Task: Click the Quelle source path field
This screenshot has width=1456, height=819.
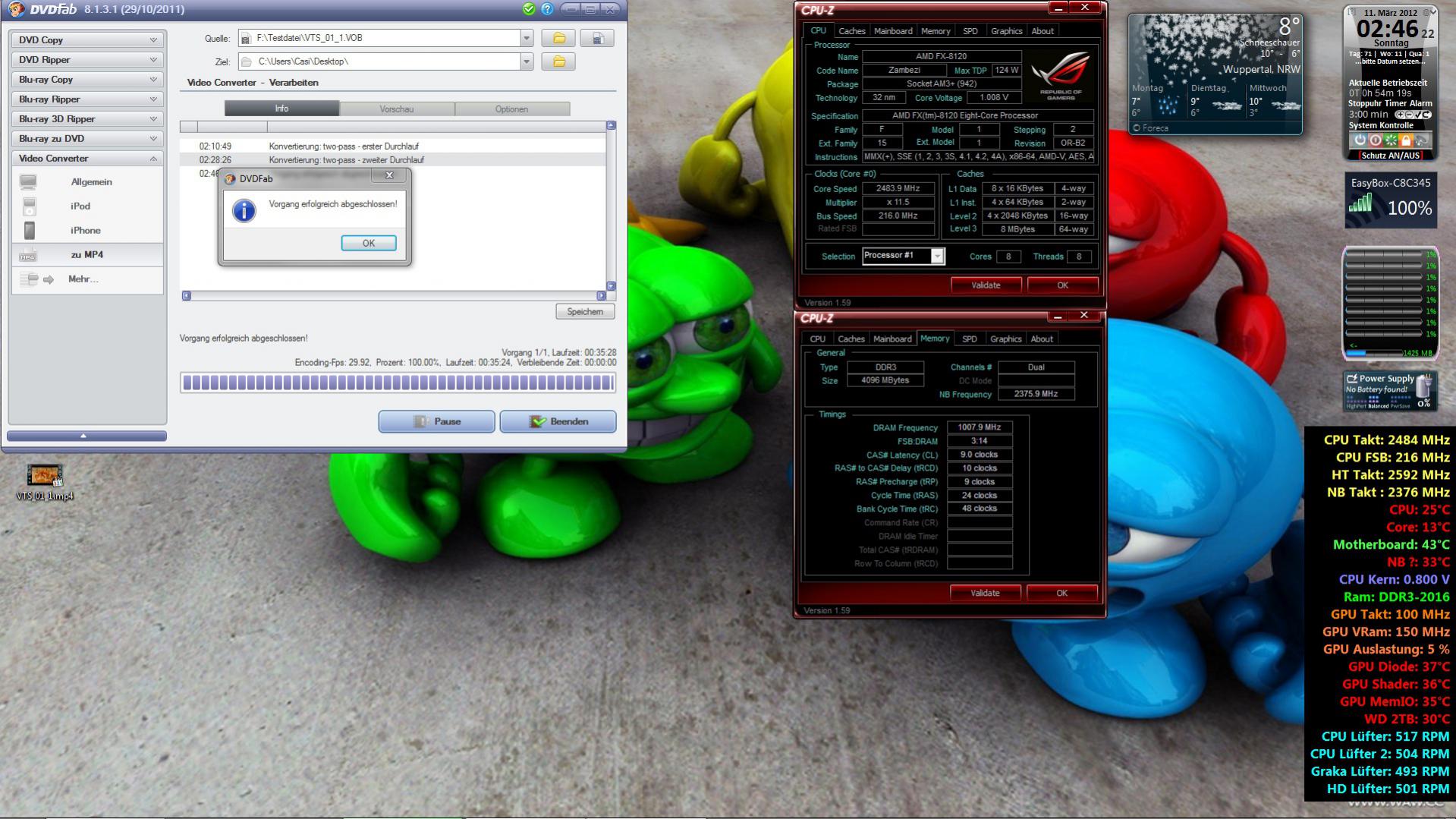Action: pos(379,38)
